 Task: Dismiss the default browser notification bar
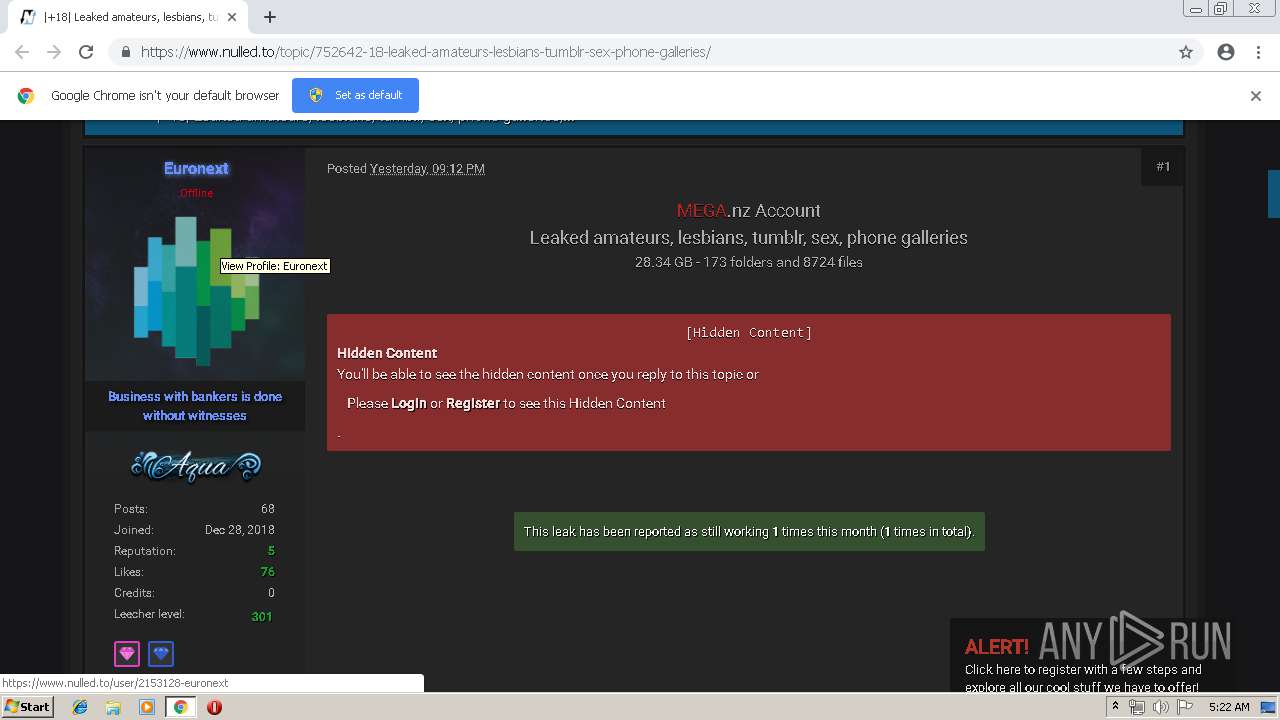[1255, 96]
